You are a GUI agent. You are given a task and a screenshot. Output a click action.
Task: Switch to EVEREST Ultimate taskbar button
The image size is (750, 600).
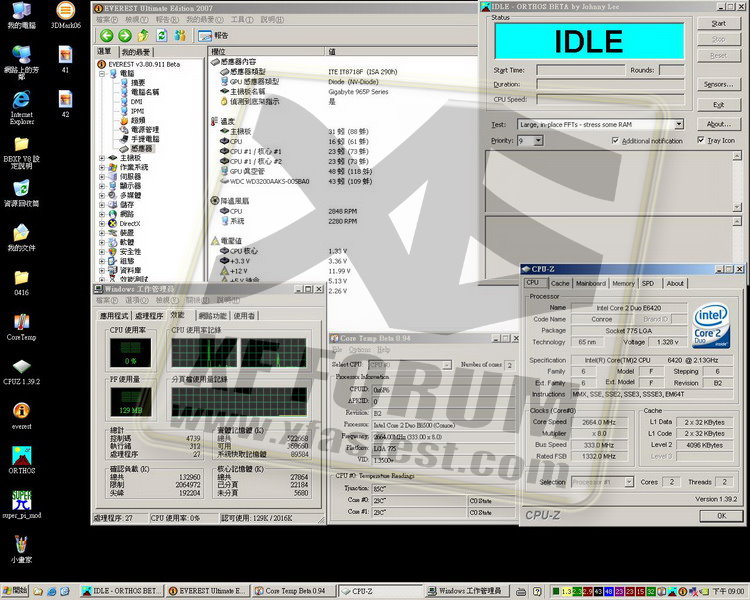[208, 591]
